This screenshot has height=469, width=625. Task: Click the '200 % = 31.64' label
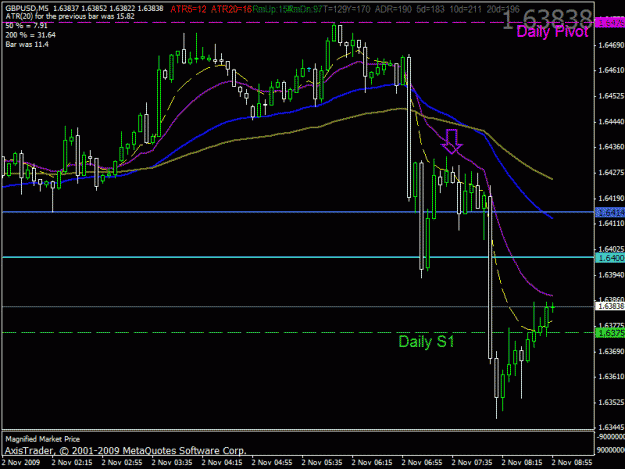[30, 35]
